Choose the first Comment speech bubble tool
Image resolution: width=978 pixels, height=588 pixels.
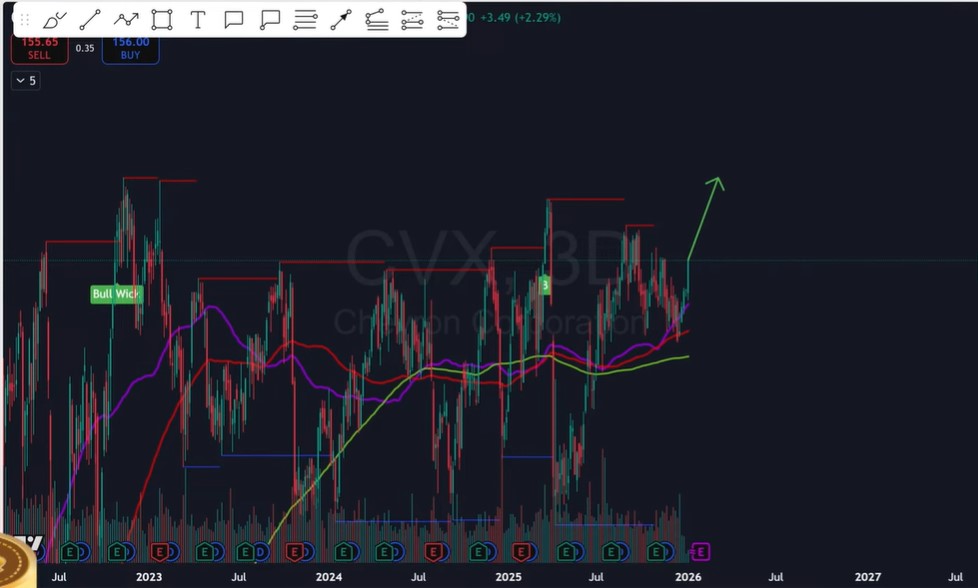pyautogui.click(x=234, y=20)
